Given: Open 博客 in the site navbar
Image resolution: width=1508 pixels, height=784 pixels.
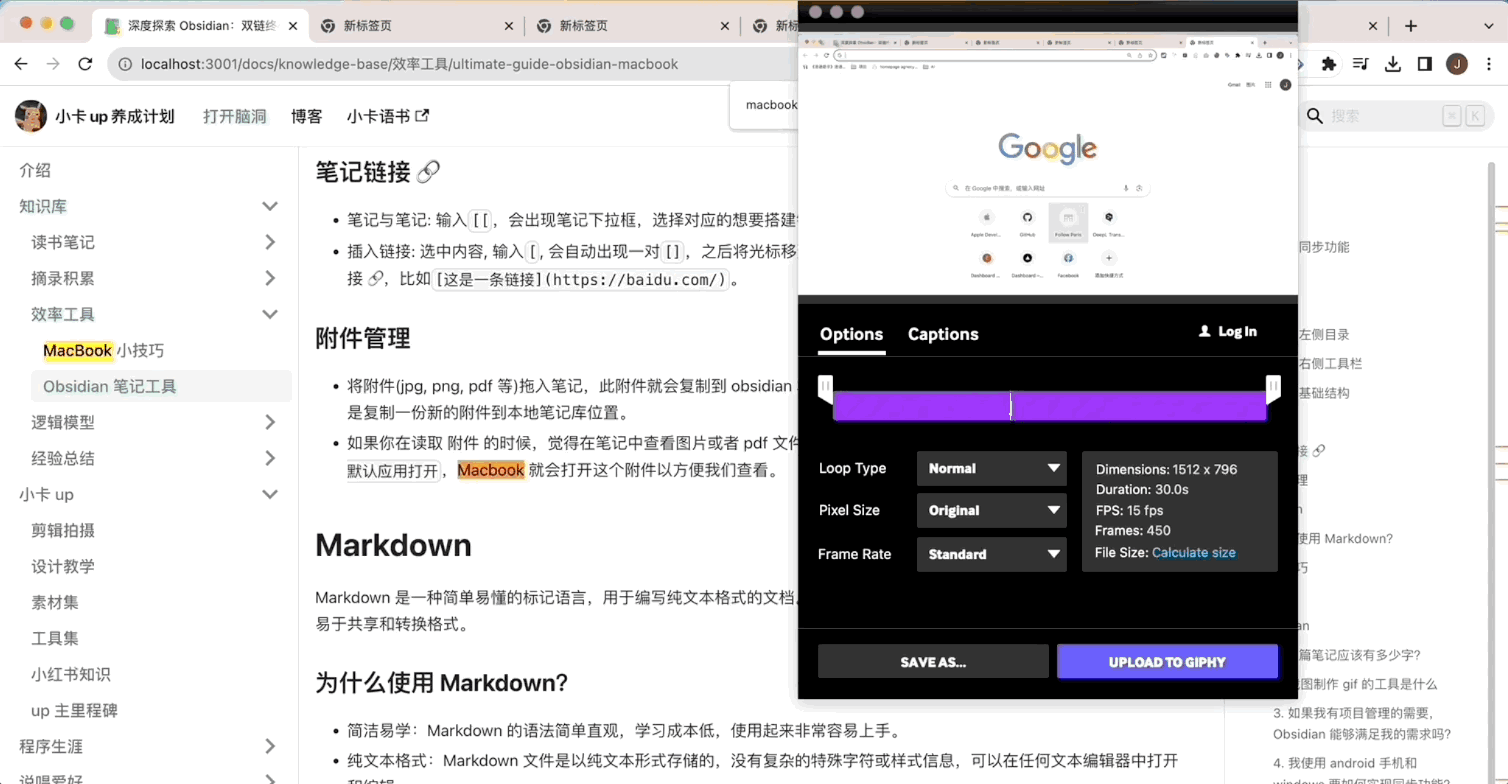Looking at the screenshot, I should [307, 116].
